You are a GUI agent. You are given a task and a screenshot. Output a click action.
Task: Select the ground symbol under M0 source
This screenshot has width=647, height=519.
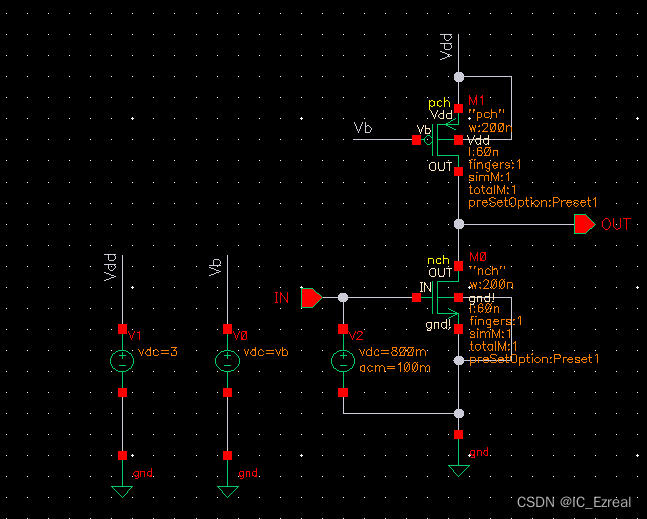click(x=458, y=469)
